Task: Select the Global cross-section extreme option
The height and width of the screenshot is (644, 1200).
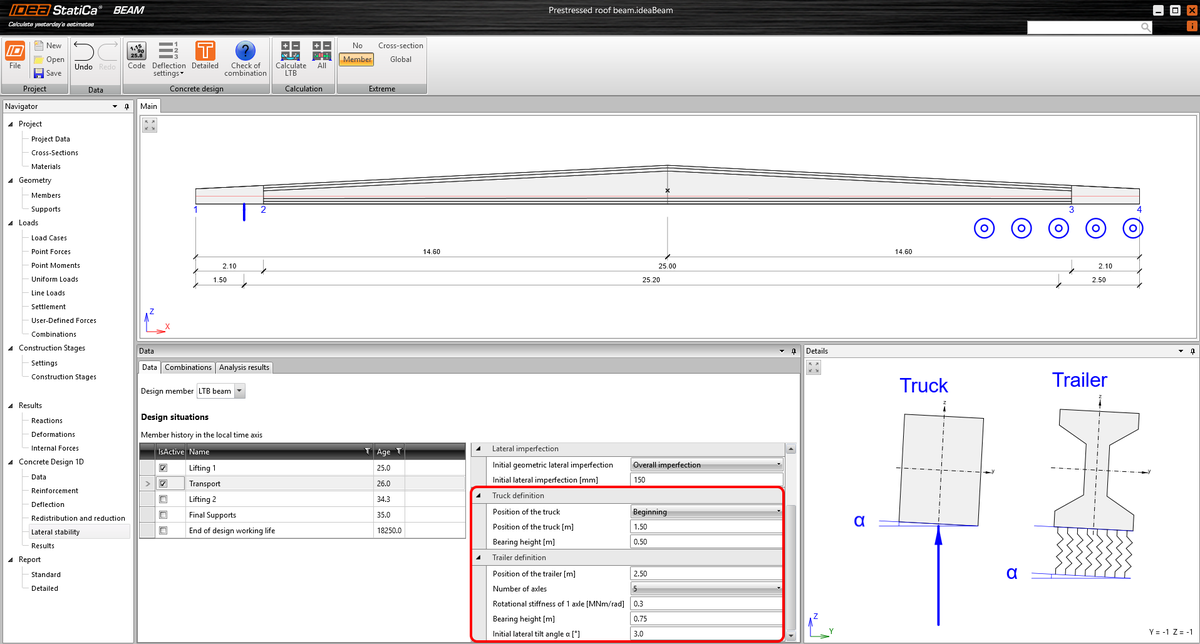Action: pyautogui.click(x=400, y=59)
